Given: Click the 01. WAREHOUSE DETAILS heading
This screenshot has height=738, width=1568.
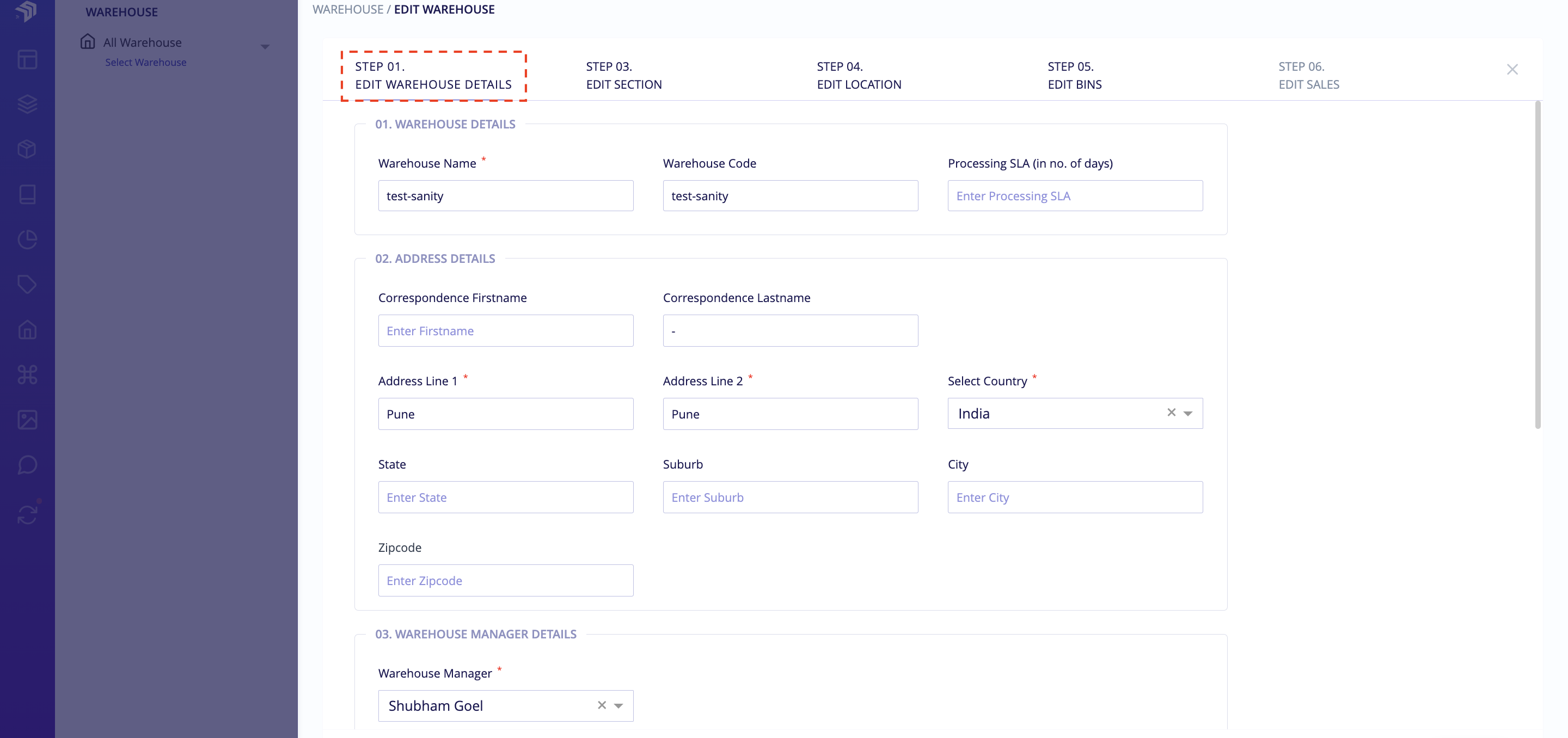Looking at the screenshot, I should tap(445, 124).
